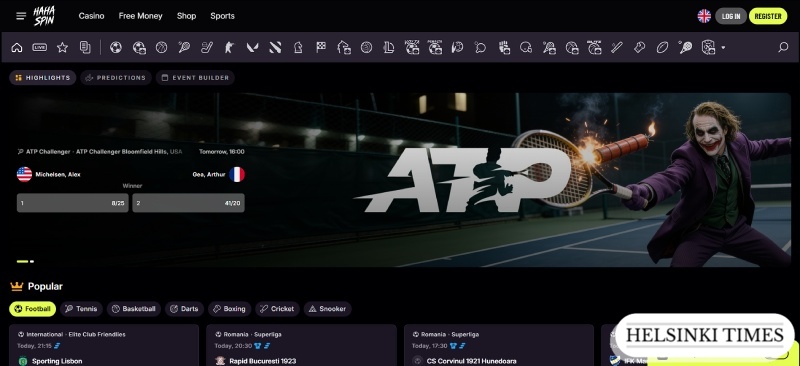Select the League of Legends icon
The width and height of the screenshot is (800, 366).
tap(389, 47)
